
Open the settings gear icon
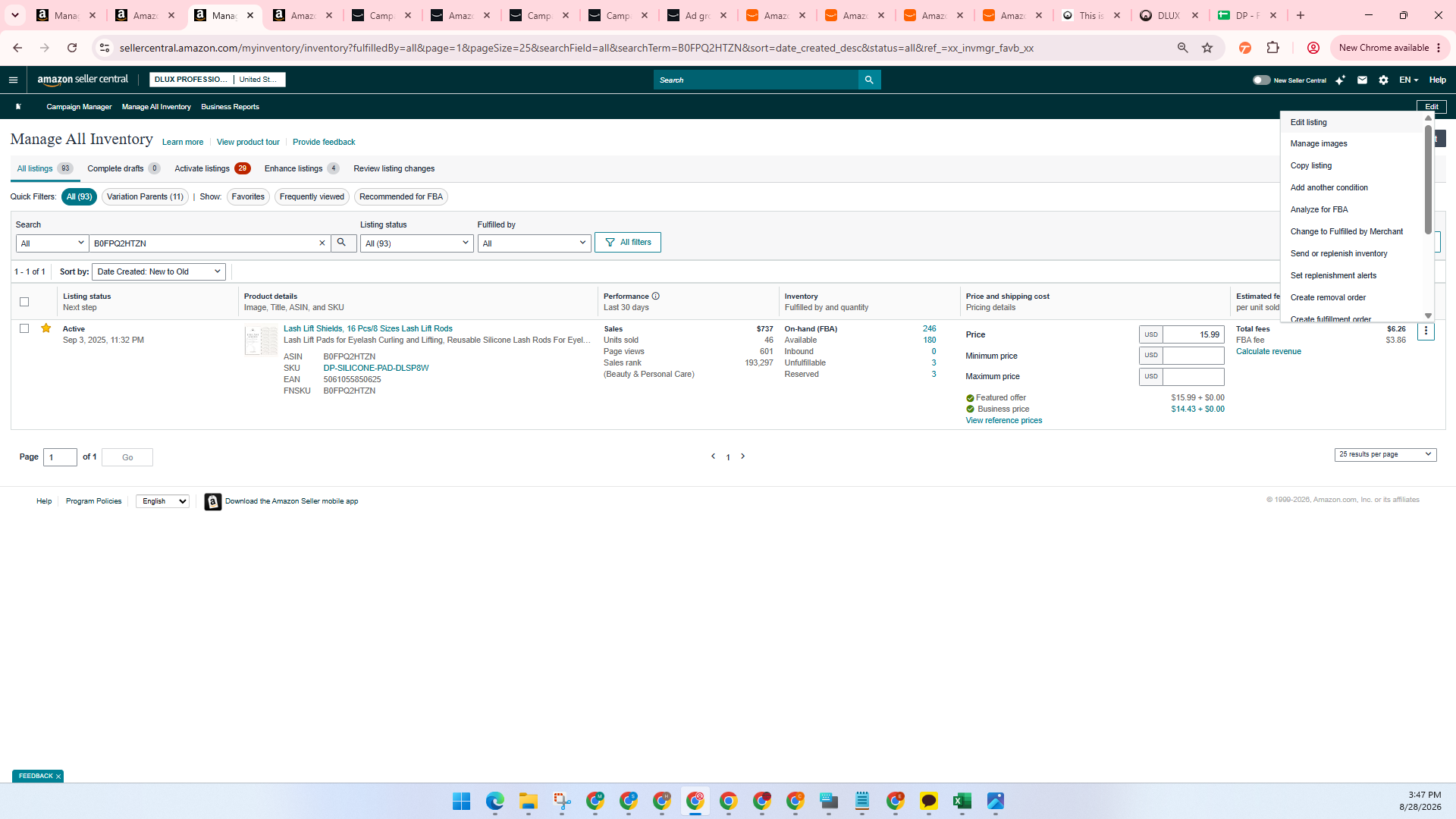pyautogui.click(x=1383, y=80)
